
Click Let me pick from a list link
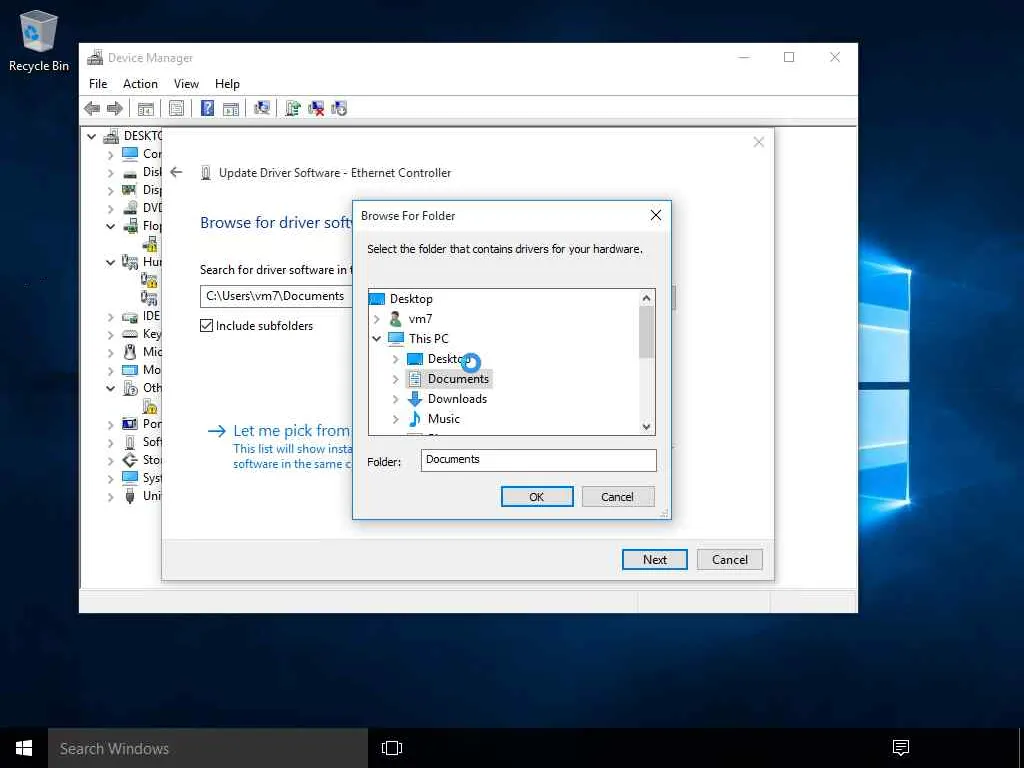292,430
